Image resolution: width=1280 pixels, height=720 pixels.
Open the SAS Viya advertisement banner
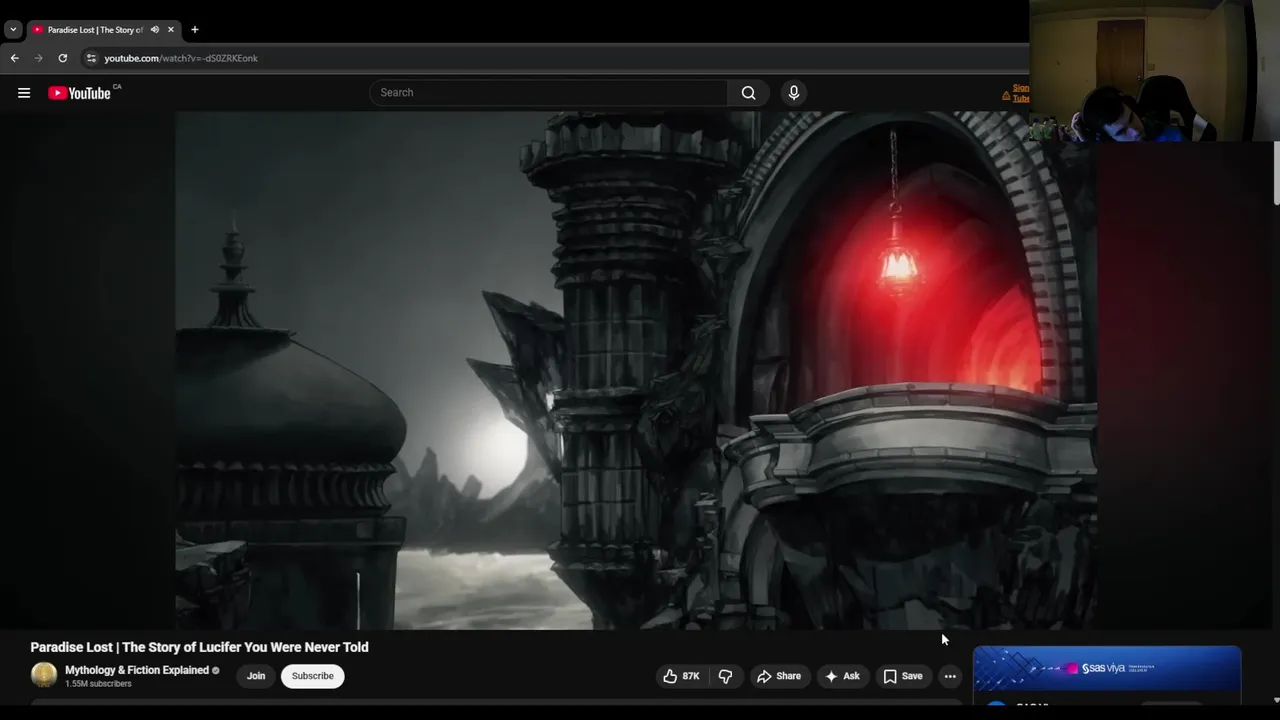[x=1107, y=668]
